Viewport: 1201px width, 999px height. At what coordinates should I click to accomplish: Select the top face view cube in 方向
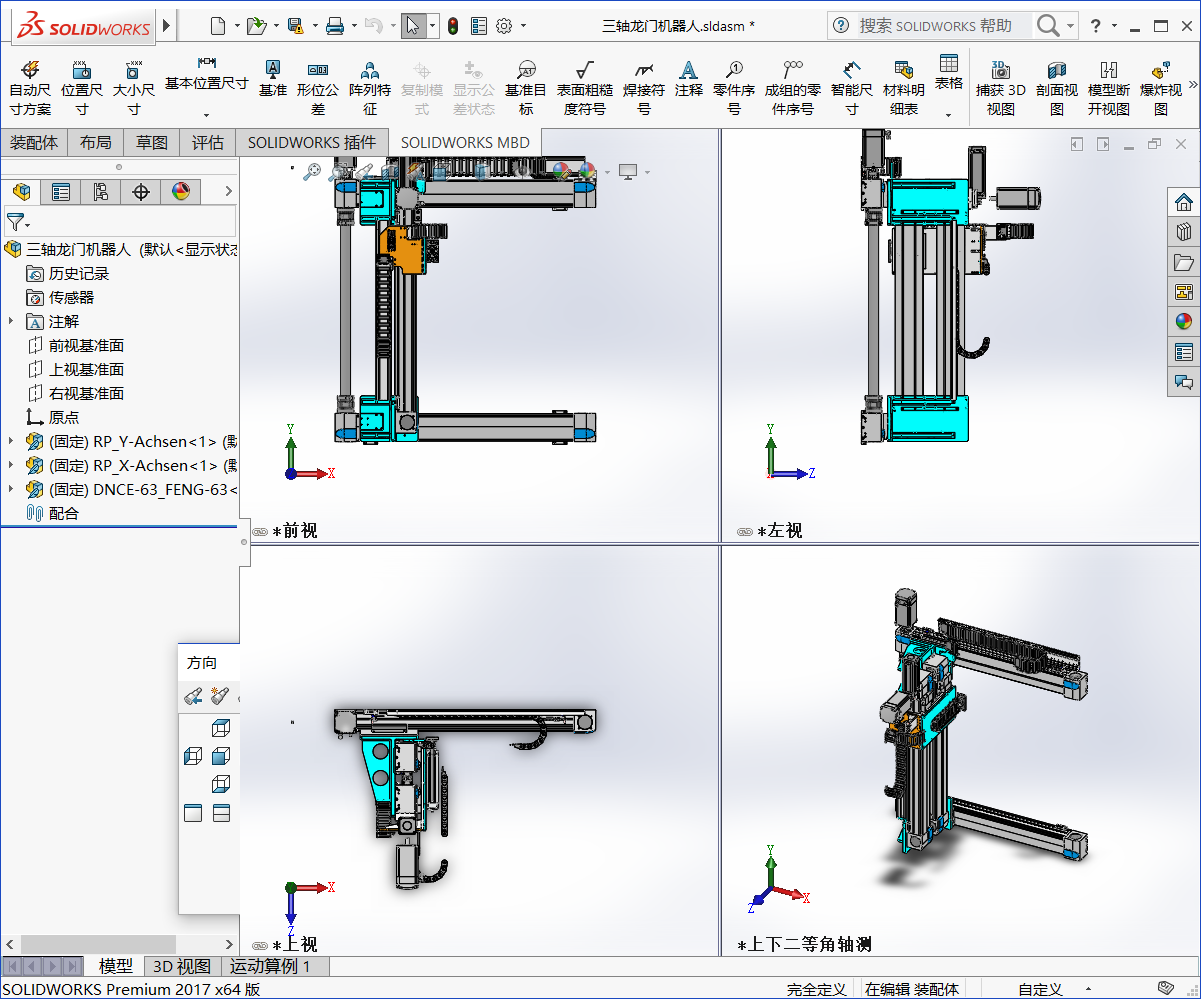point(221,729)
